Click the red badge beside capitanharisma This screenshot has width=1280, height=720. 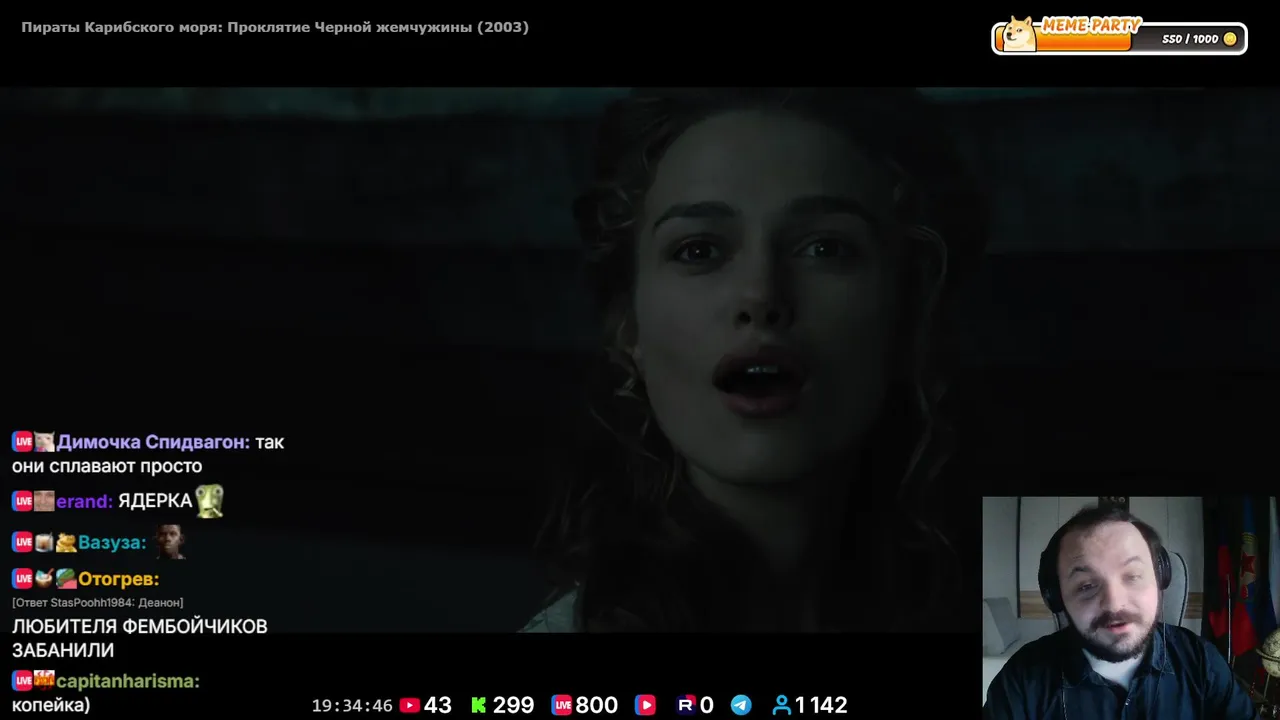tap(44, 681)
